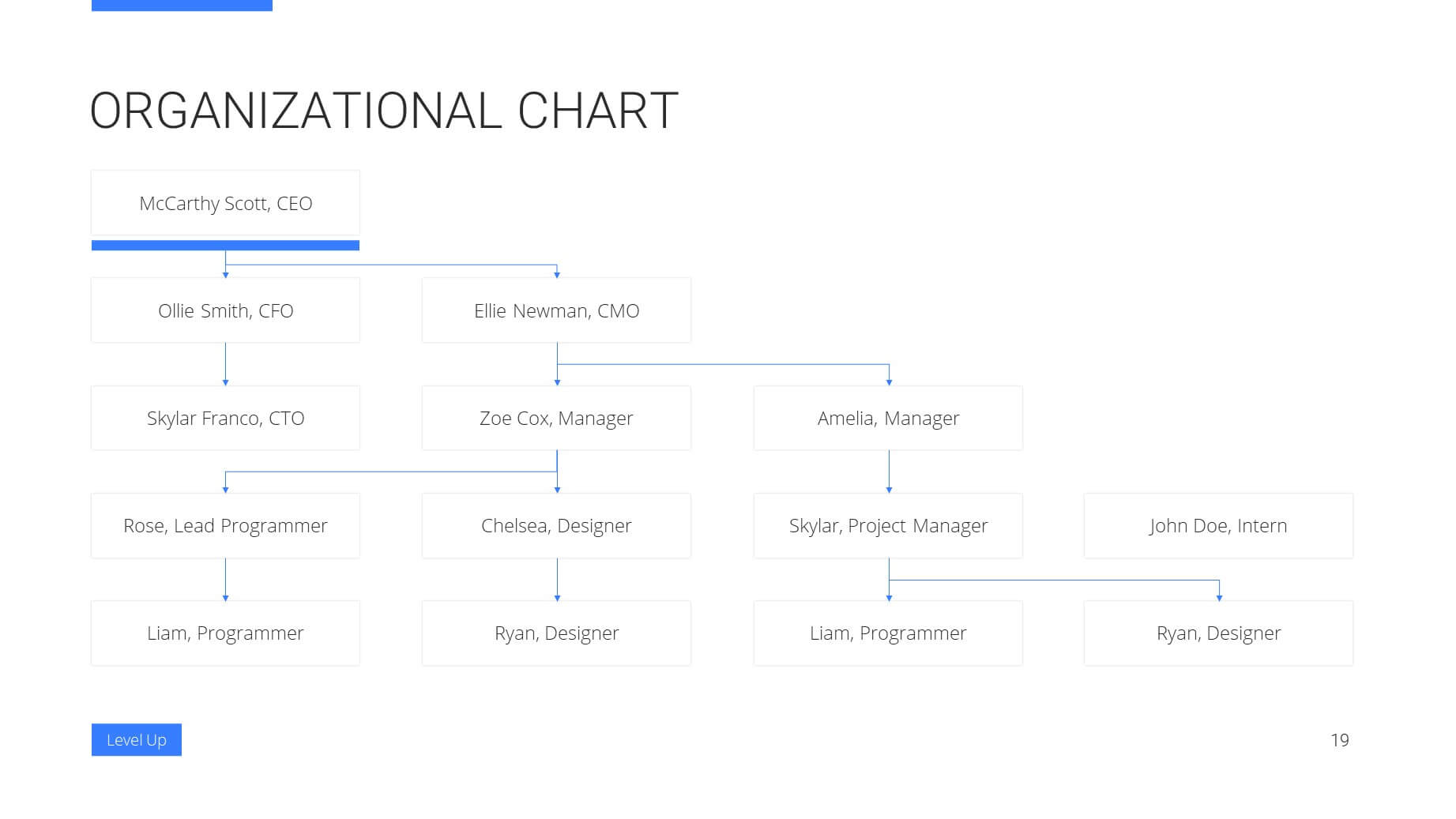Click the Rose, Lead Programmer box
Image resolution: width=1456 pixels, height=819 pixels.
225,526
